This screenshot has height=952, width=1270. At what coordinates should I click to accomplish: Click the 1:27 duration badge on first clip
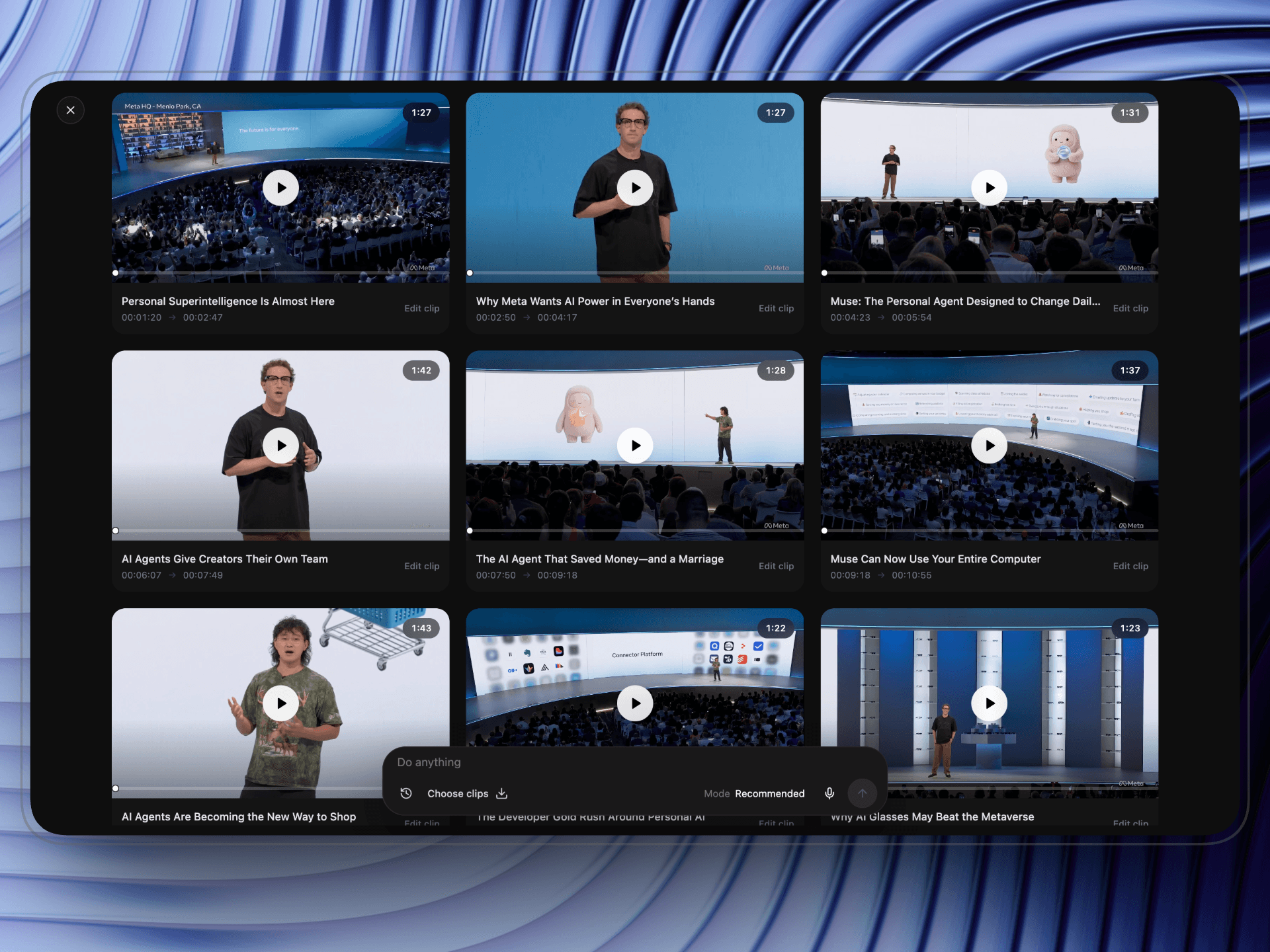421,112
